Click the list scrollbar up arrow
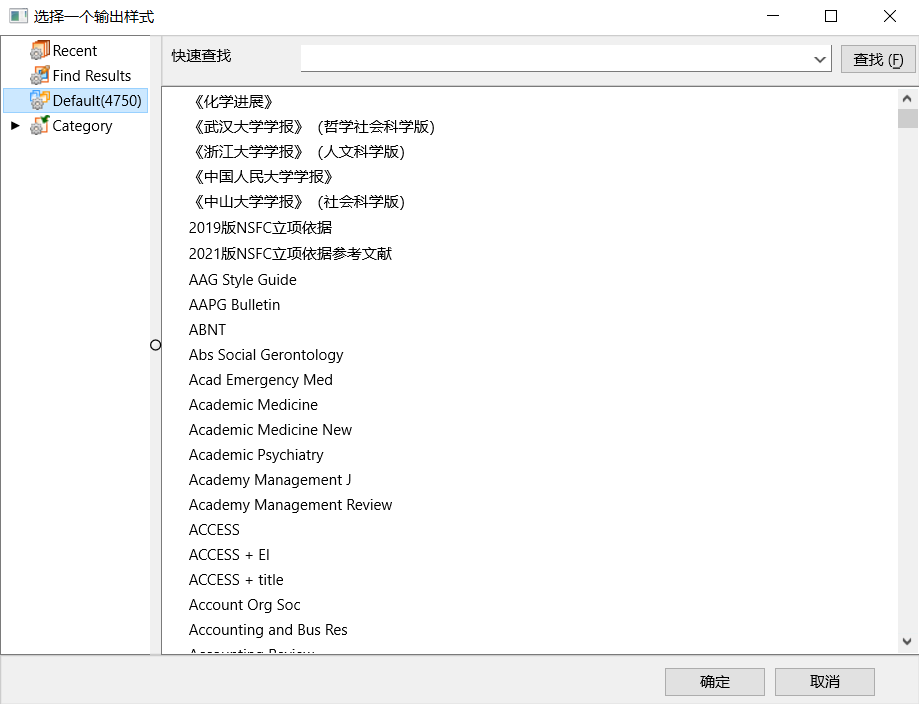Screen dimensions: 919x704 point(907,98)
